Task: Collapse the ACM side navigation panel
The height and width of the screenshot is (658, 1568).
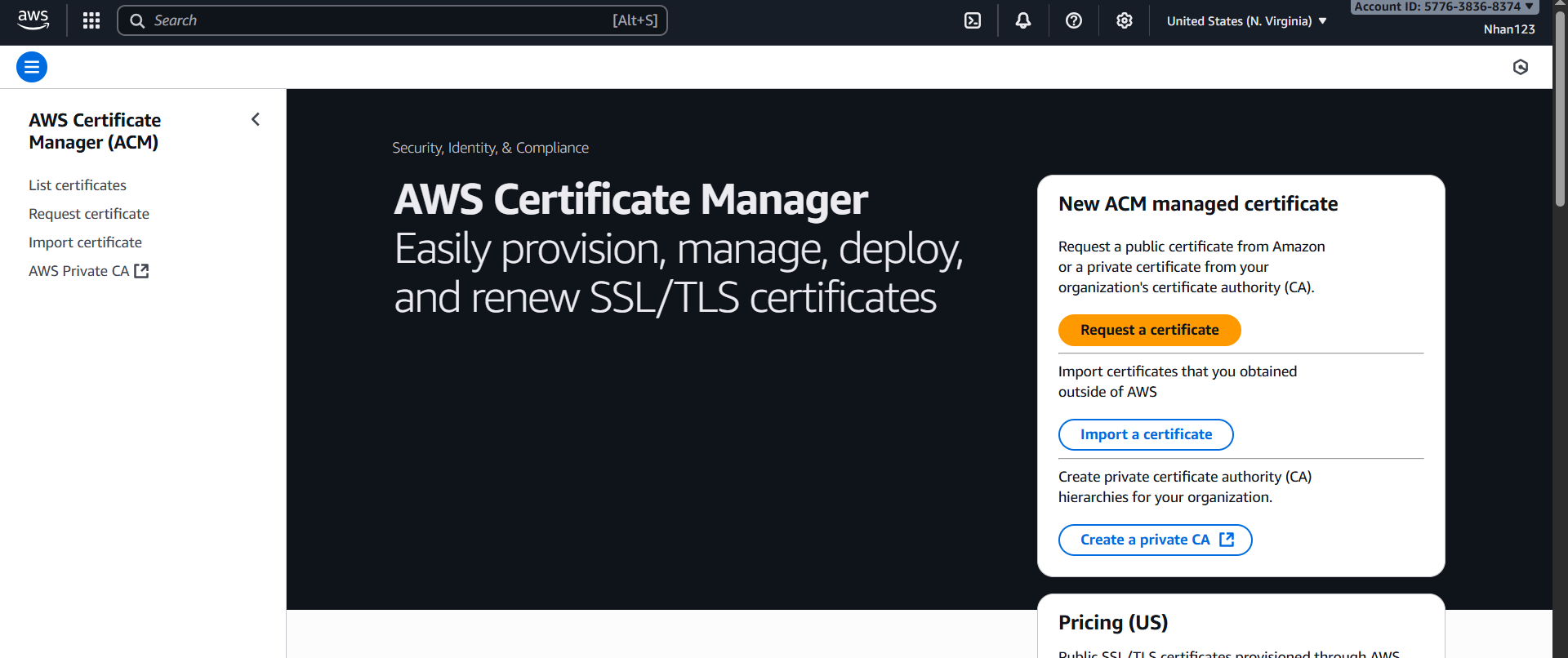Action: pos(256,120)
